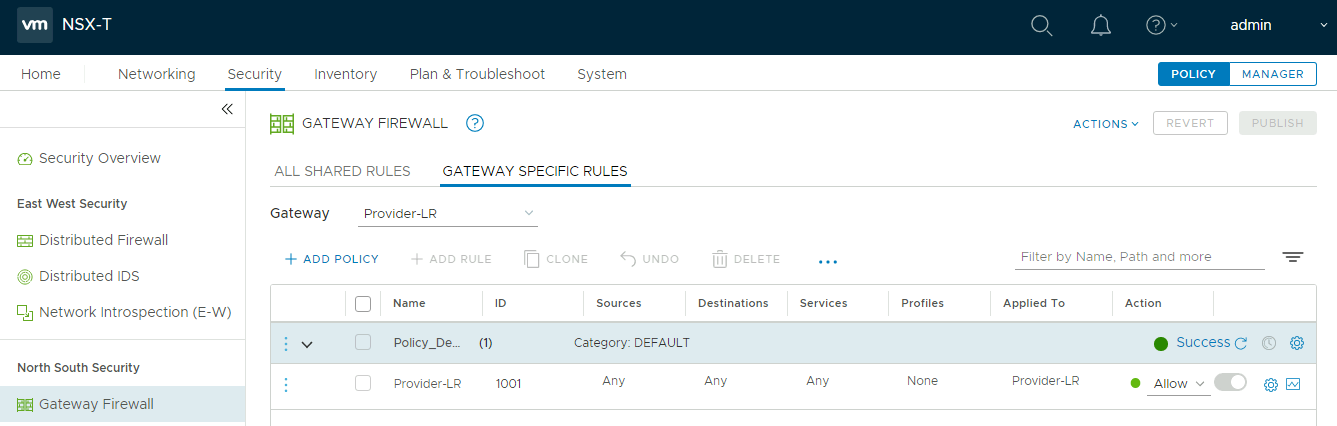This screenshot has height=426, width=1337.
Task: Open the search magnifier icon in header
Action: tap(1042, 26)
